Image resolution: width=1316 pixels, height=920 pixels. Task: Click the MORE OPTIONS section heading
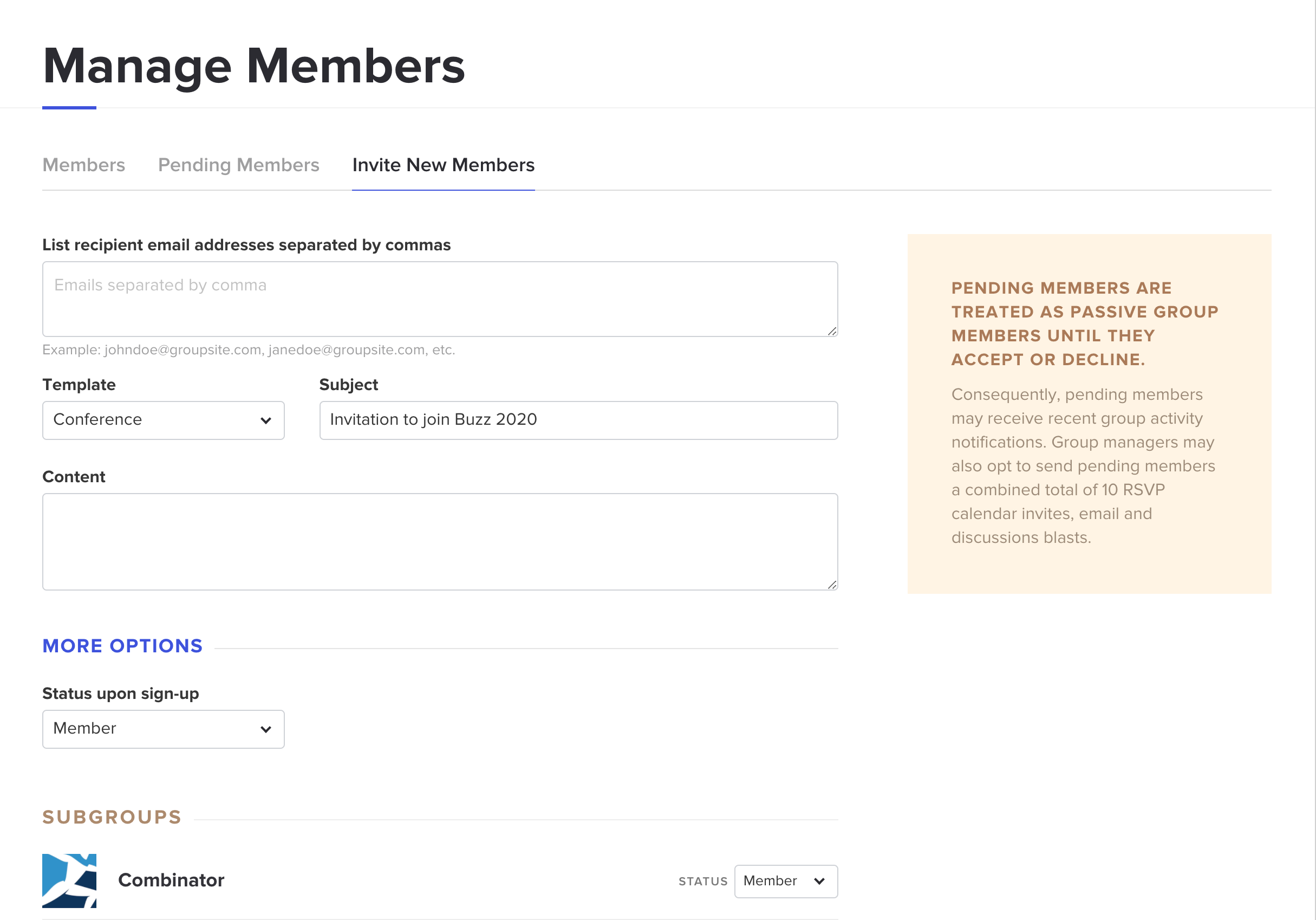click(x=122, y=646)
